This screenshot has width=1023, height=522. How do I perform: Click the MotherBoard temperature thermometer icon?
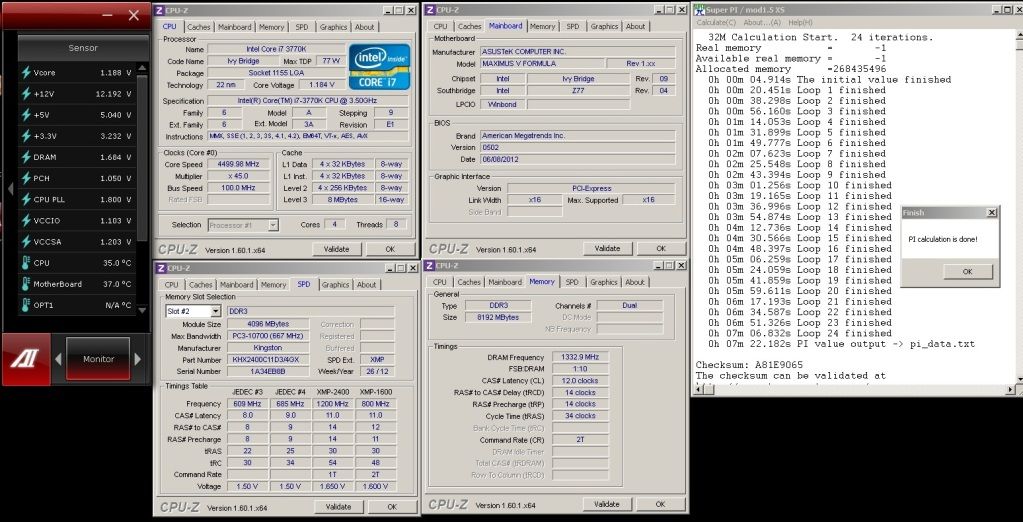(26, 284)
